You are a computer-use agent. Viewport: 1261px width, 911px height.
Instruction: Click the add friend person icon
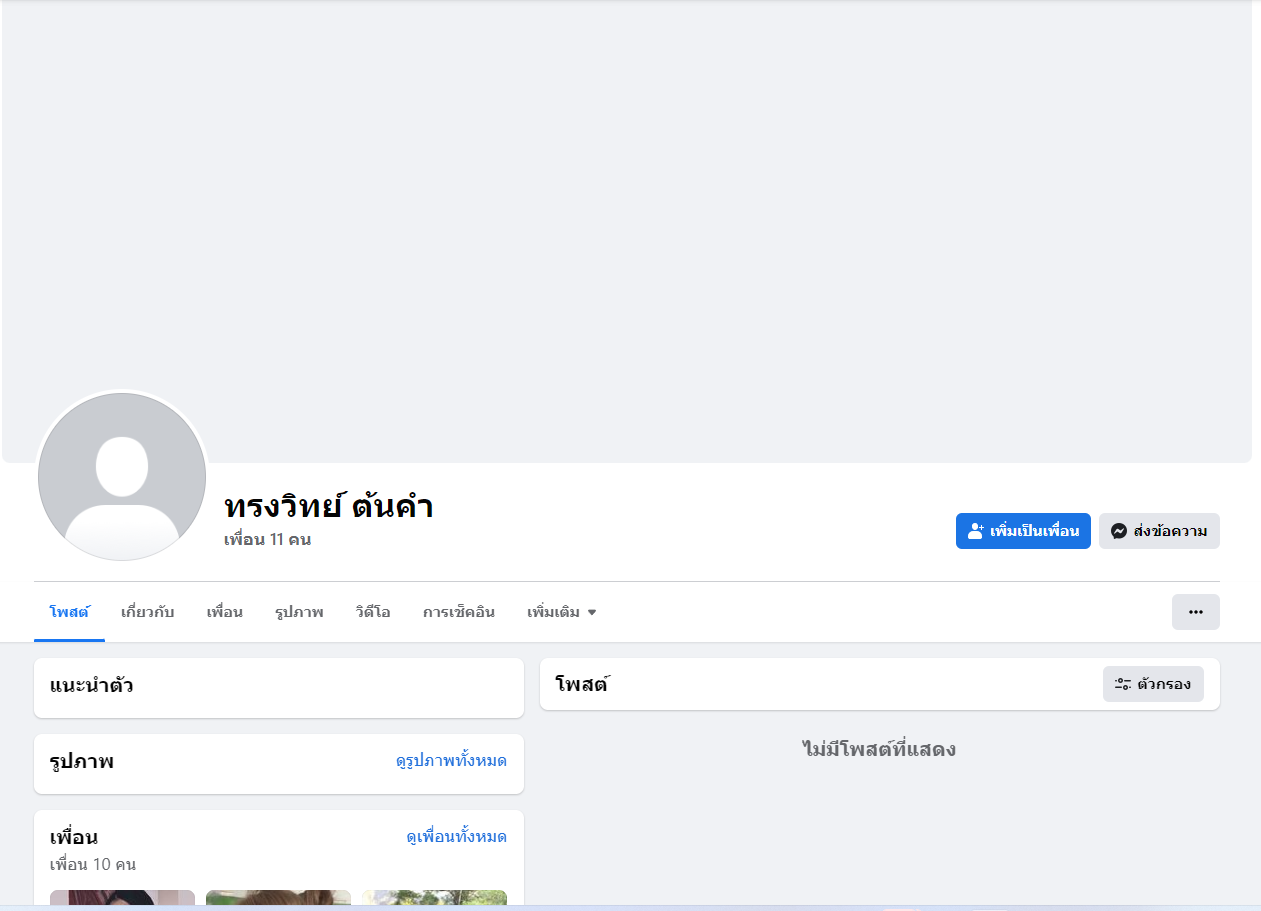976,531
